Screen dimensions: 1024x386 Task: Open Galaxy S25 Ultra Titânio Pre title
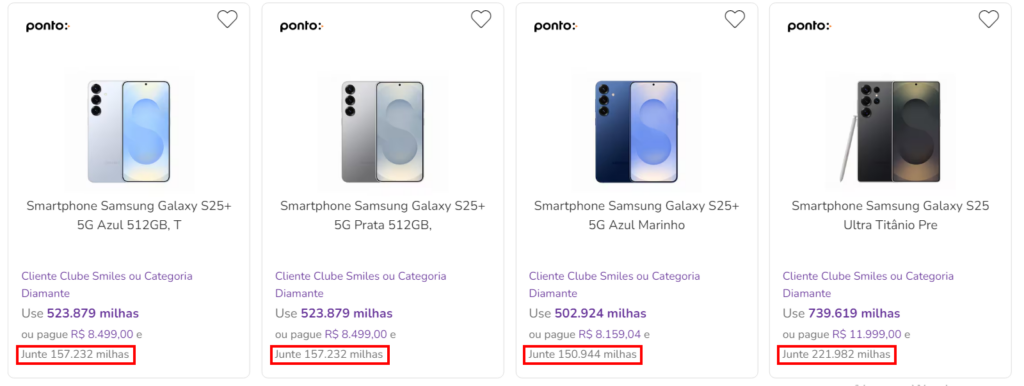(891, 216)
